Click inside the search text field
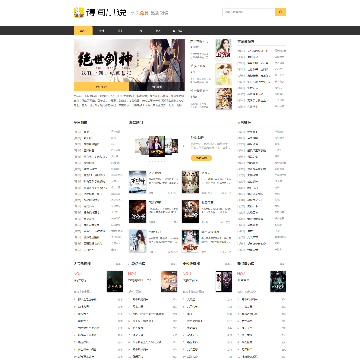This screenshot has height=360, width=360. click(x=249, y=12)
